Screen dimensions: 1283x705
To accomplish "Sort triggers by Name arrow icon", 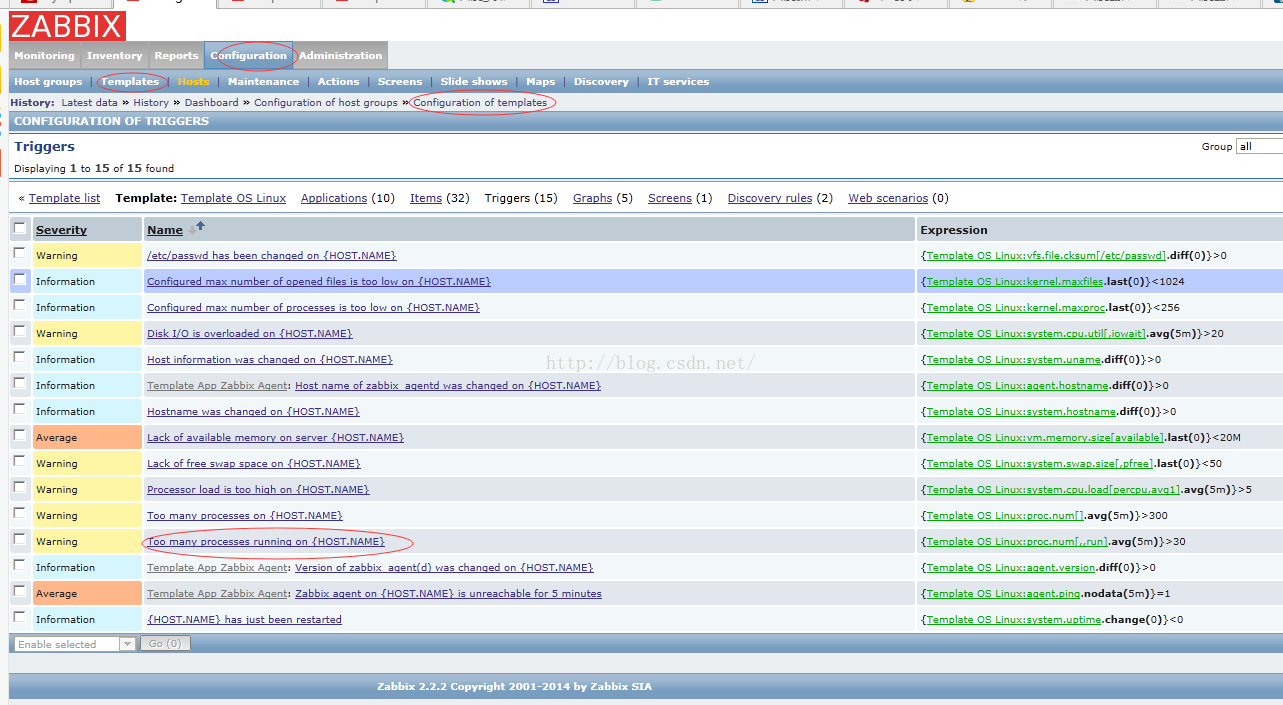I will point(197,228).
